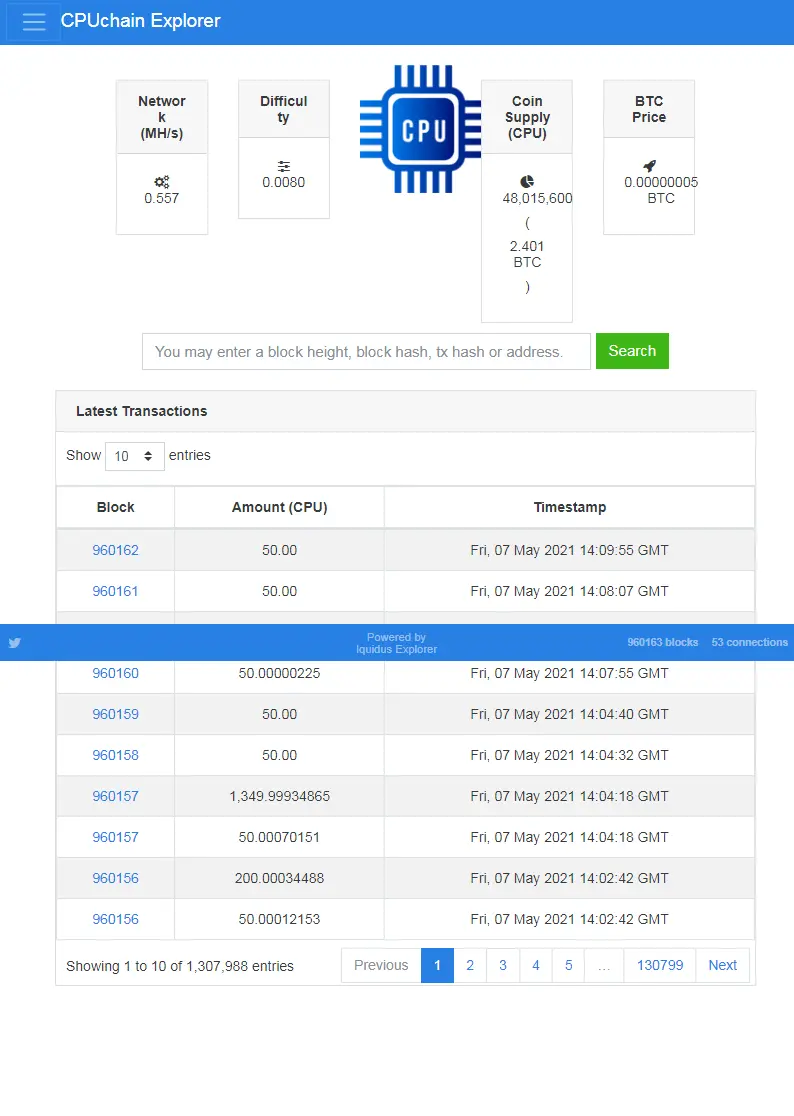This screenshot has height=1116, width=794.
Task: Go to pagination page 4
Action: [x=536, y=966]
